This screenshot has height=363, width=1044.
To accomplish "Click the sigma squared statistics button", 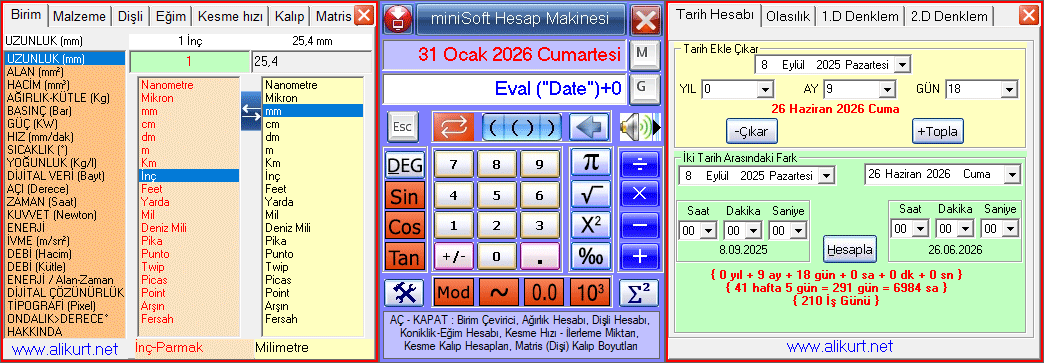I will [639, 292].
